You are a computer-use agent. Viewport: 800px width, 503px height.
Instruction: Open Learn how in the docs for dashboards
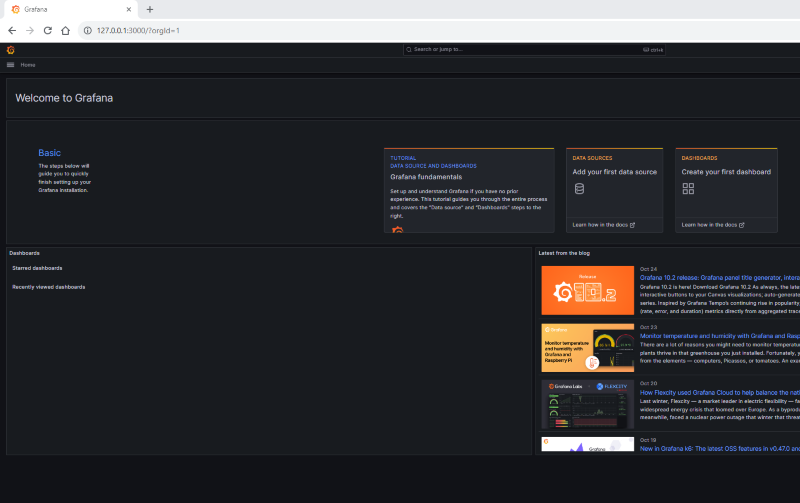pos(713,225)
